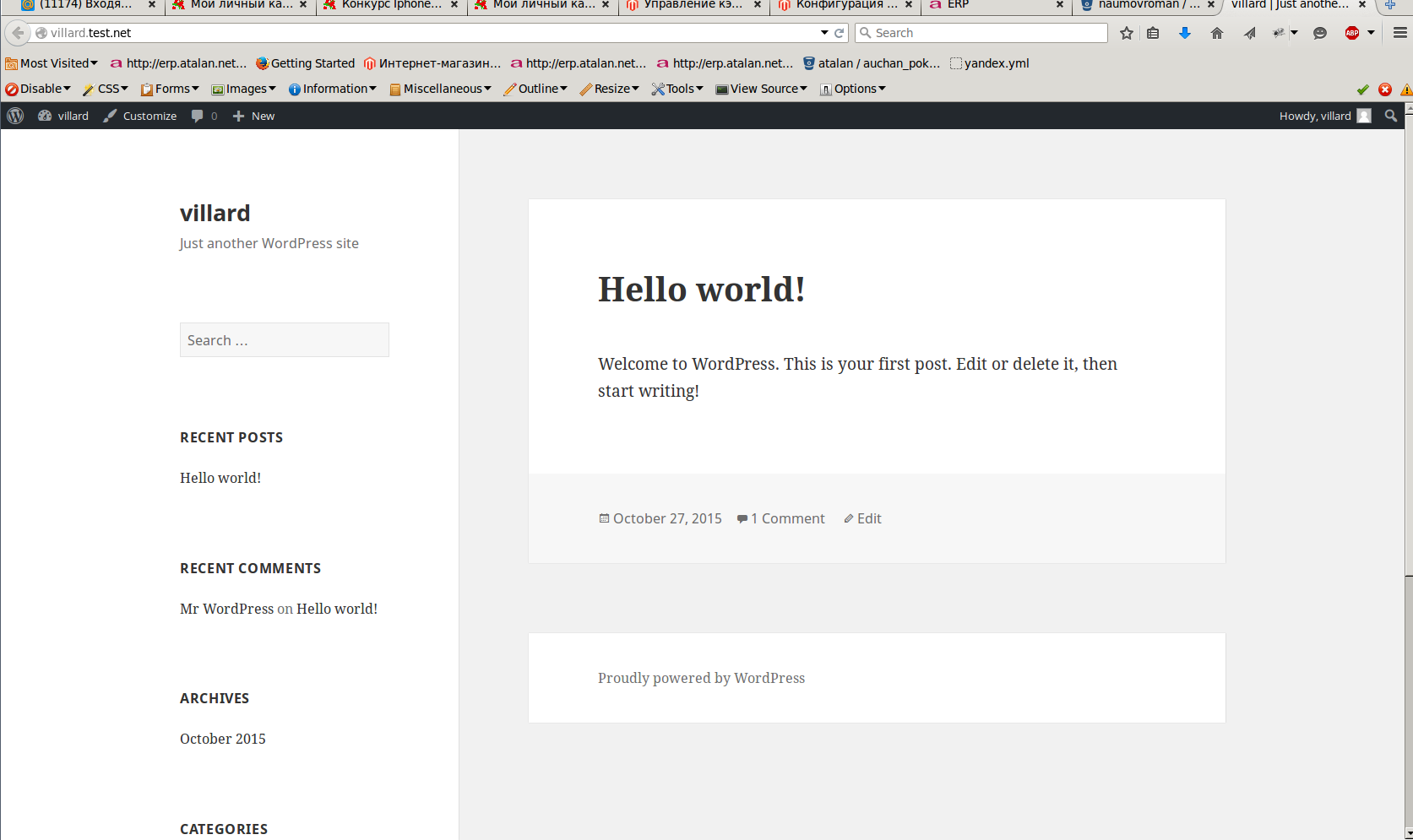Open Hello world! under Recent Posts
This screenshot has width=1413, height=840.
click(x=220, y=478)
